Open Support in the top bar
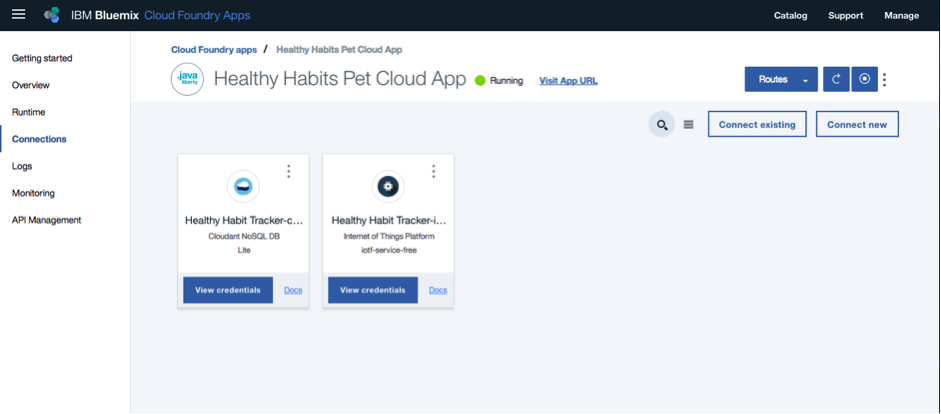This screenshot has width=941, height=414. pos(846,16)
